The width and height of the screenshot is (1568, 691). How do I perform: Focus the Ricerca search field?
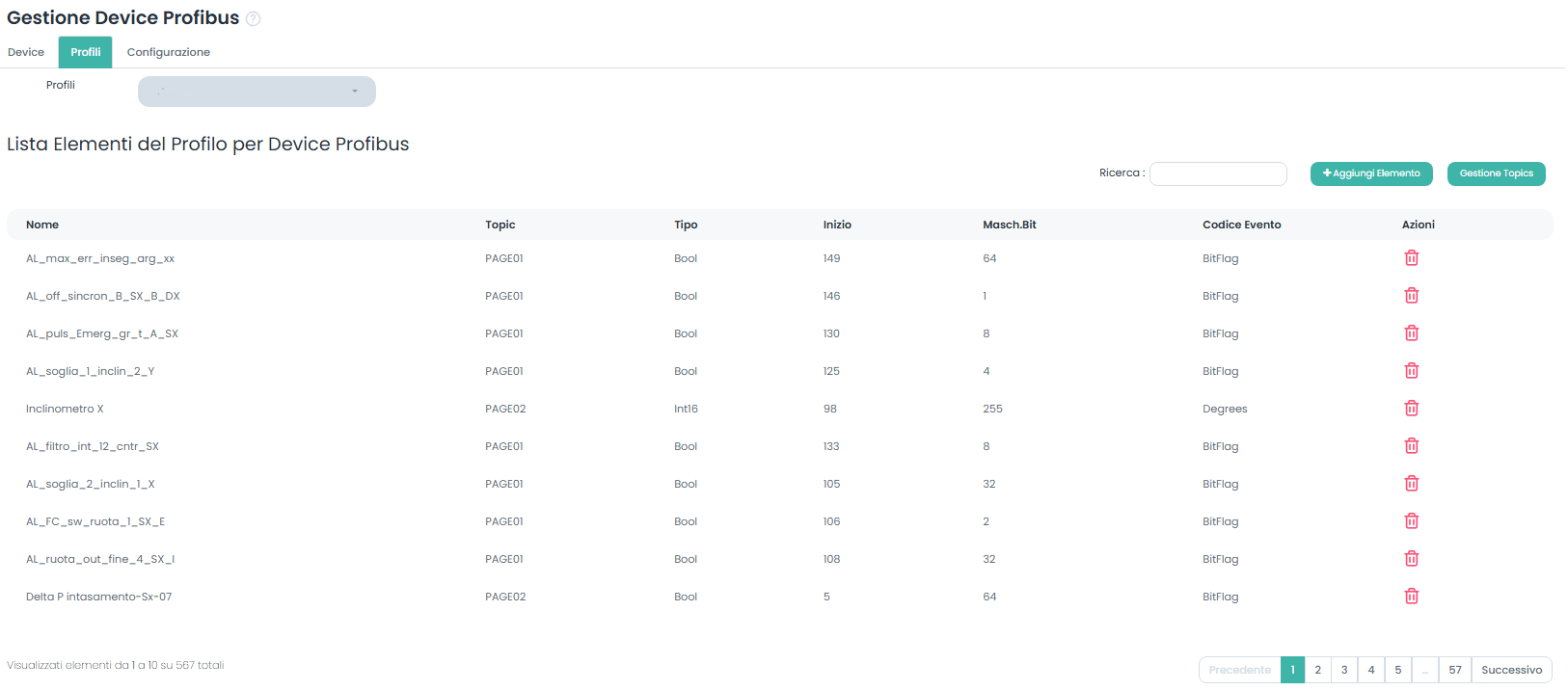[x=1218, y=173]
